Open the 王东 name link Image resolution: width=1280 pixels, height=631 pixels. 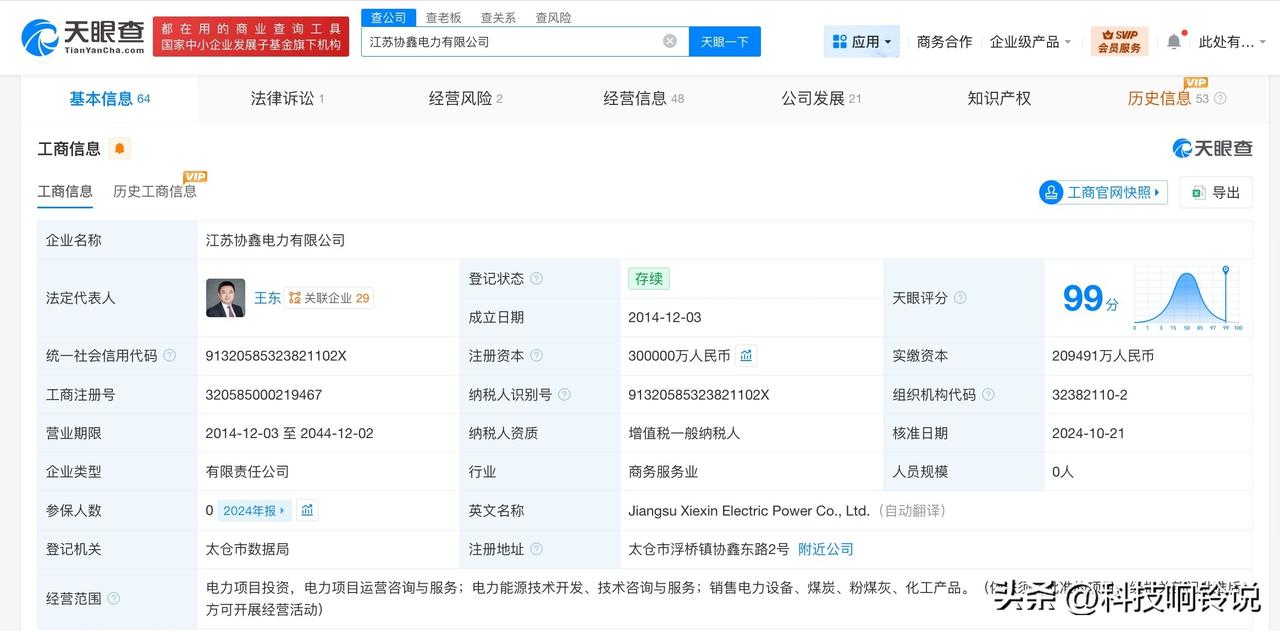coord(267,298)
